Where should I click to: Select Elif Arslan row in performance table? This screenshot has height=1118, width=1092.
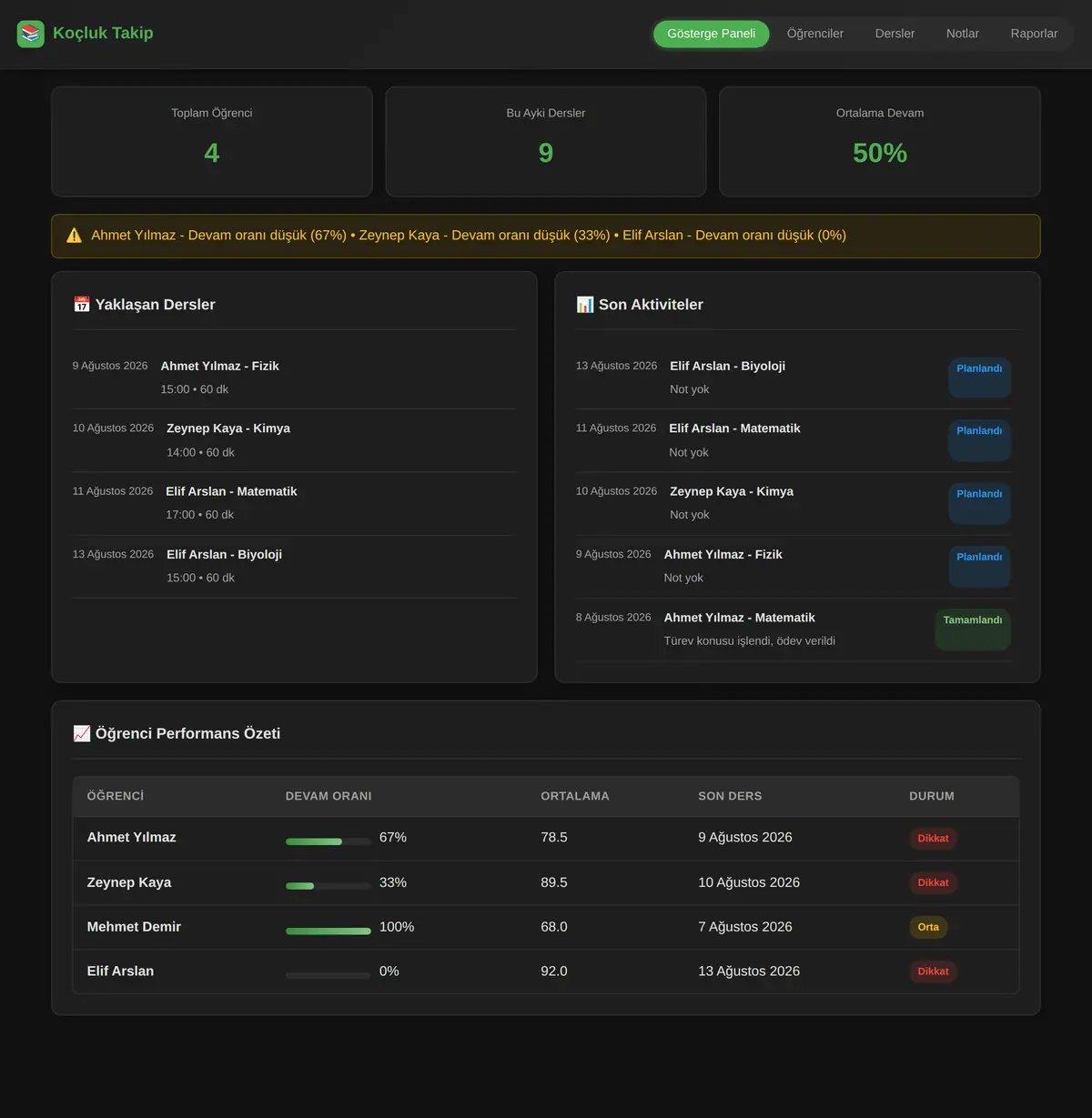pos(546,972)
